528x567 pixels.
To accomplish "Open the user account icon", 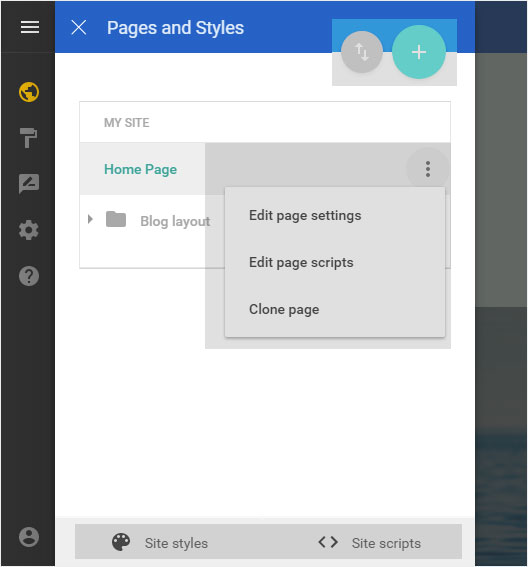I will 29,537.
